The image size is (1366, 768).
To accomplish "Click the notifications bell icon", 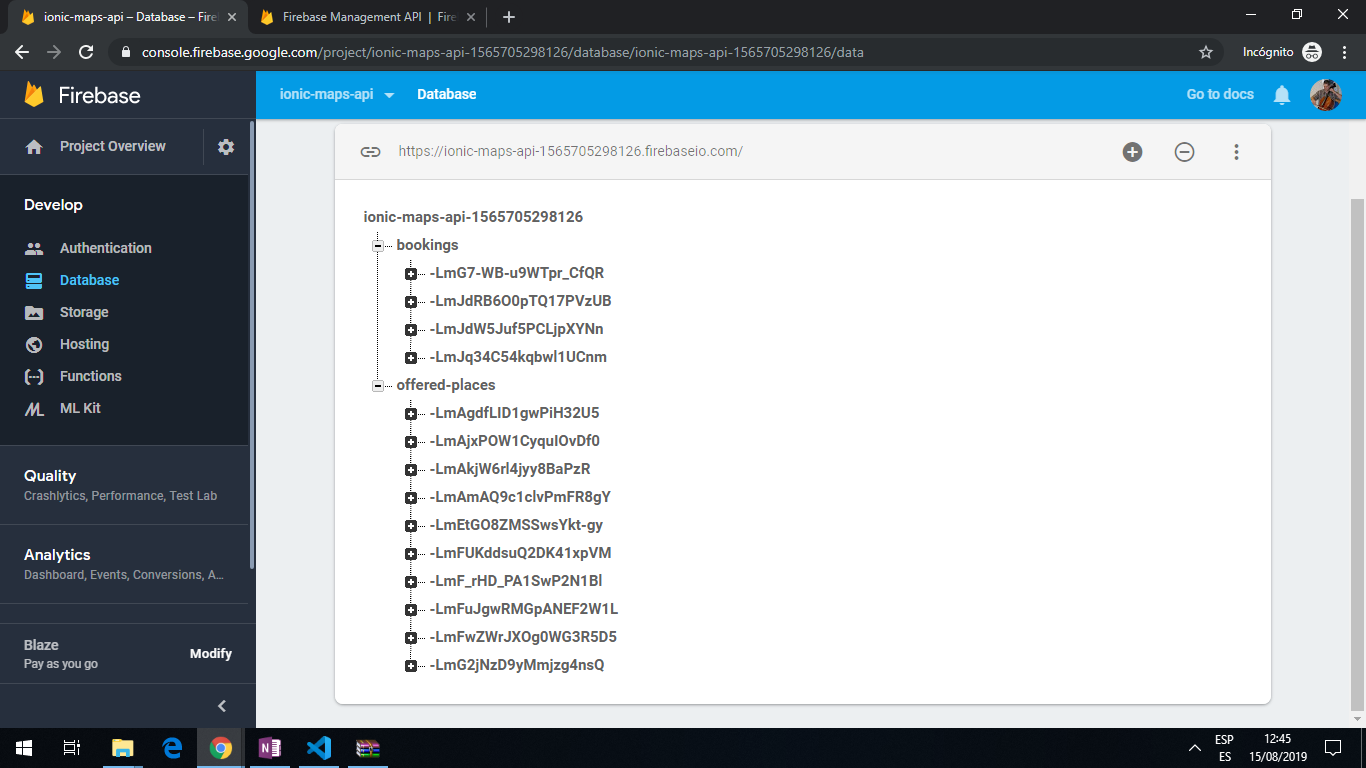I will coord(1282,95).
